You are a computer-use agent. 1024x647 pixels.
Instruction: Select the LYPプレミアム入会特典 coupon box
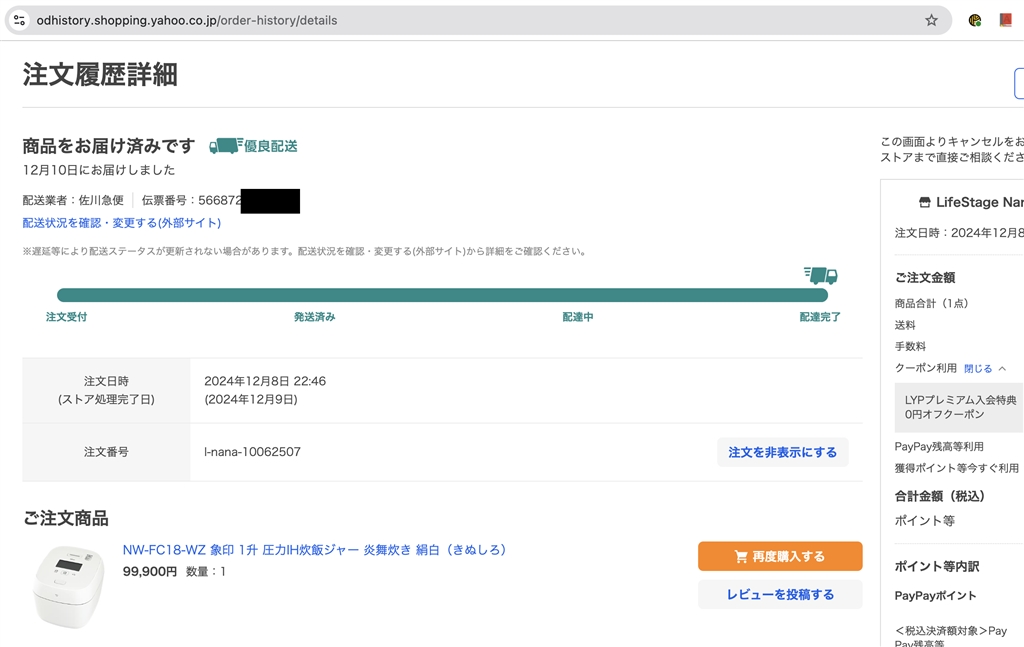coord(957,407)
